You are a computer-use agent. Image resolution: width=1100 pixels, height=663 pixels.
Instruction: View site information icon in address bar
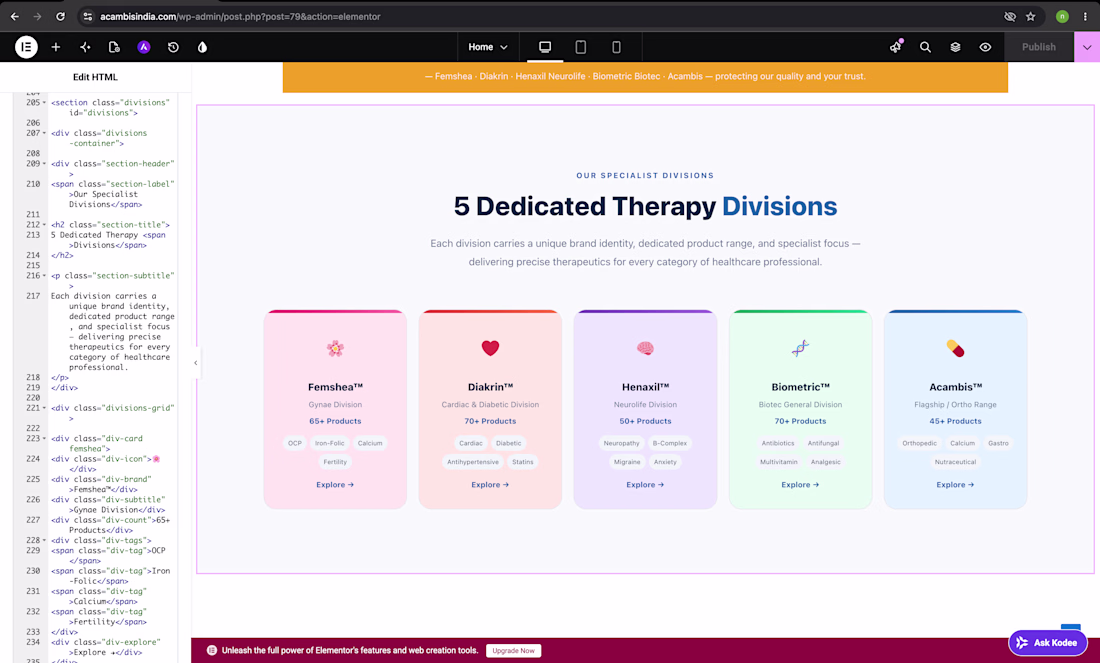tap(87, 16)
